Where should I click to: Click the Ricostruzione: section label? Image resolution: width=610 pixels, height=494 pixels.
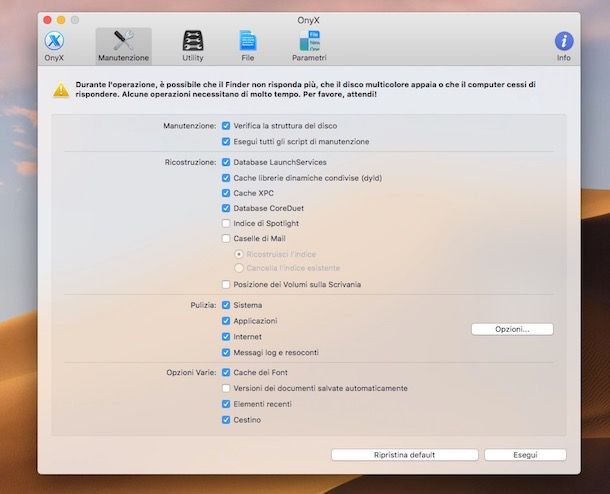click(190, 162)
